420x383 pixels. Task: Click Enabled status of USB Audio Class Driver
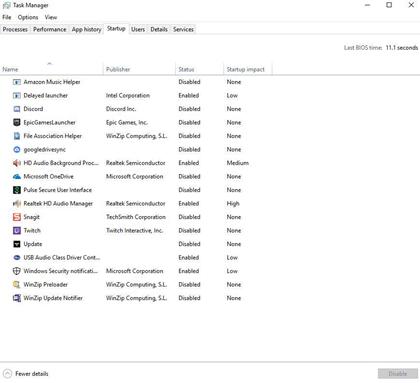[x=189, y=258]
